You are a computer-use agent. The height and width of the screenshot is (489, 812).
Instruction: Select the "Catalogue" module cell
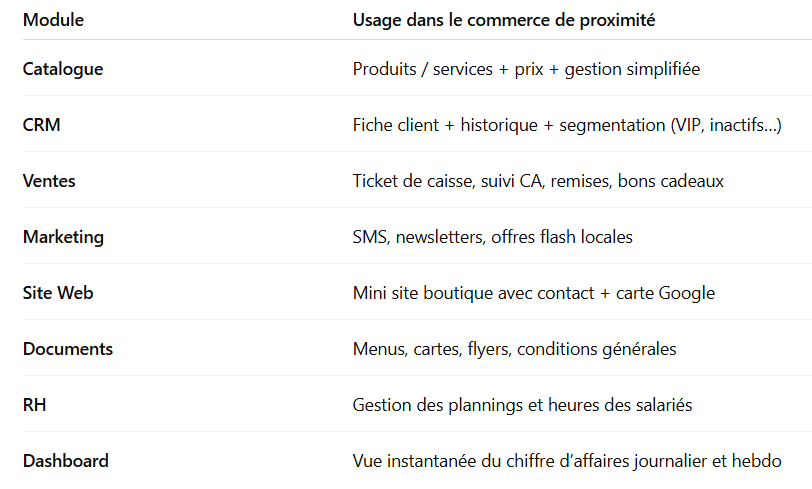(x=63, y=69)
